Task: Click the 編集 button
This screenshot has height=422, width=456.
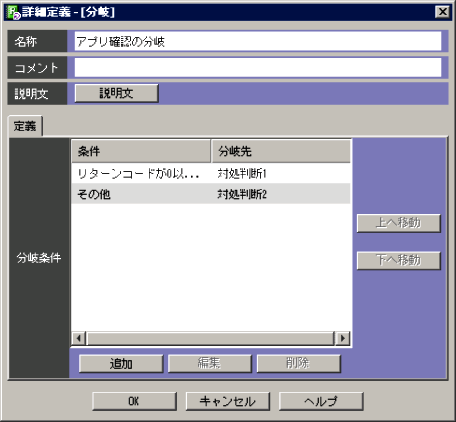Action: click(210, 363)
